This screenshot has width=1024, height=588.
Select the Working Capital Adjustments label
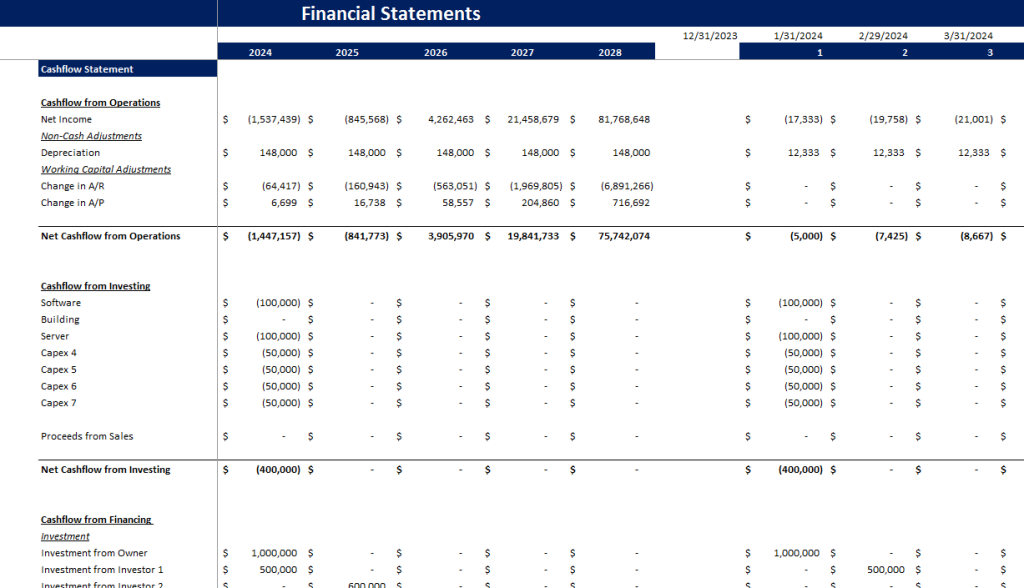click(106, 169)
